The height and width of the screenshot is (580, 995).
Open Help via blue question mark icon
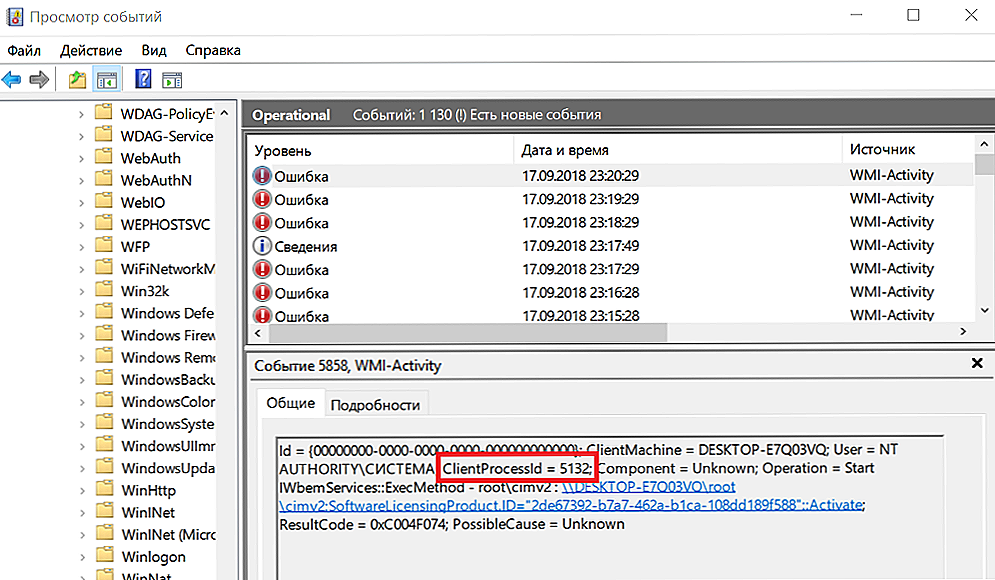[143, 80]
